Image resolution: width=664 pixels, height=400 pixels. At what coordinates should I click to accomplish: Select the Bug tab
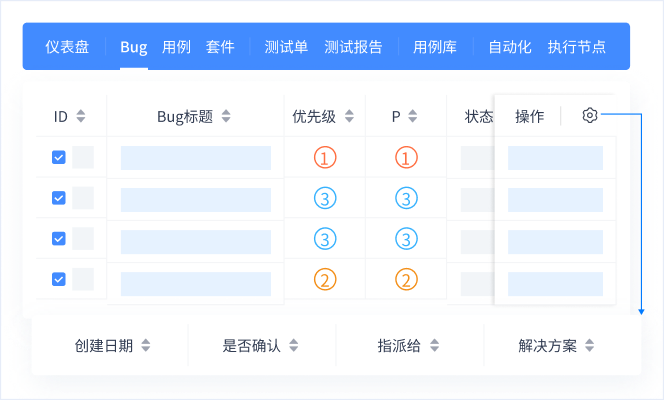pyautogui.click(x=134, y=47)
